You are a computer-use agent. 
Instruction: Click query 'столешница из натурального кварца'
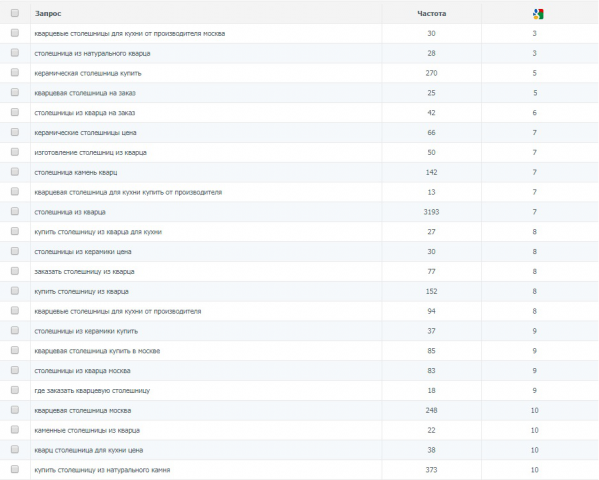[92, 54]
